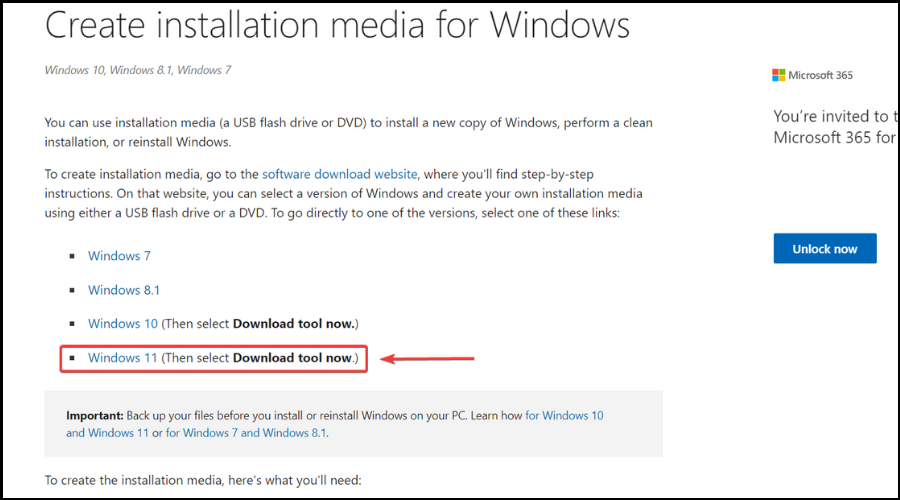Open the Microsoft 365 brand text
The image size is (900, 500).
(820, 75)
